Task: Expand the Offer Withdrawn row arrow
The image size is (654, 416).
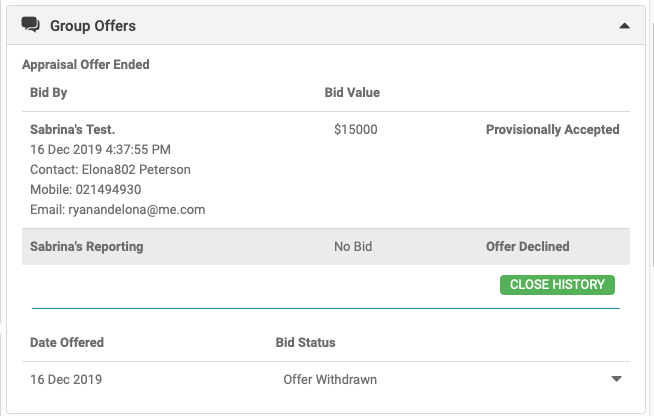Action: (616, 379)
